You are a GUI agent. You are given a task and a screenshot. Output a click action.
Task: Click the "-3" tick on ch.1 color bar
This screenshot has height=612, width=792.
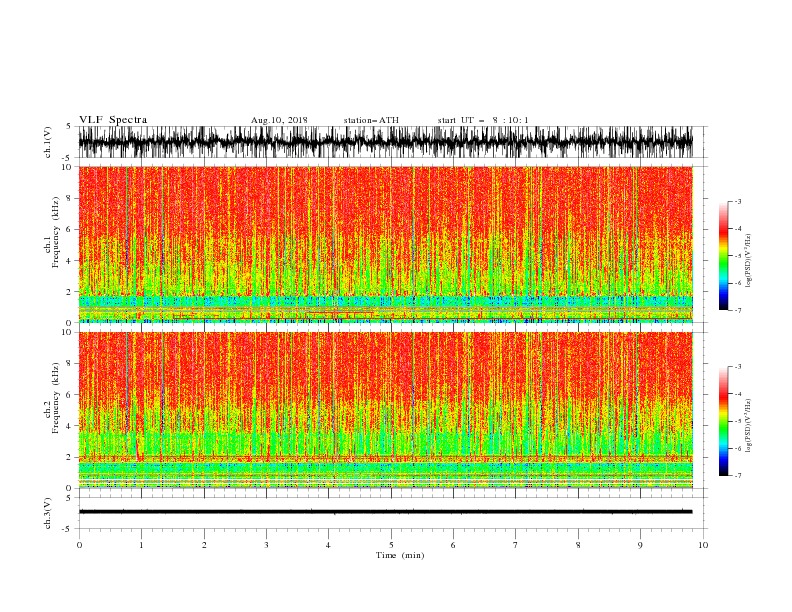point(737,201)
